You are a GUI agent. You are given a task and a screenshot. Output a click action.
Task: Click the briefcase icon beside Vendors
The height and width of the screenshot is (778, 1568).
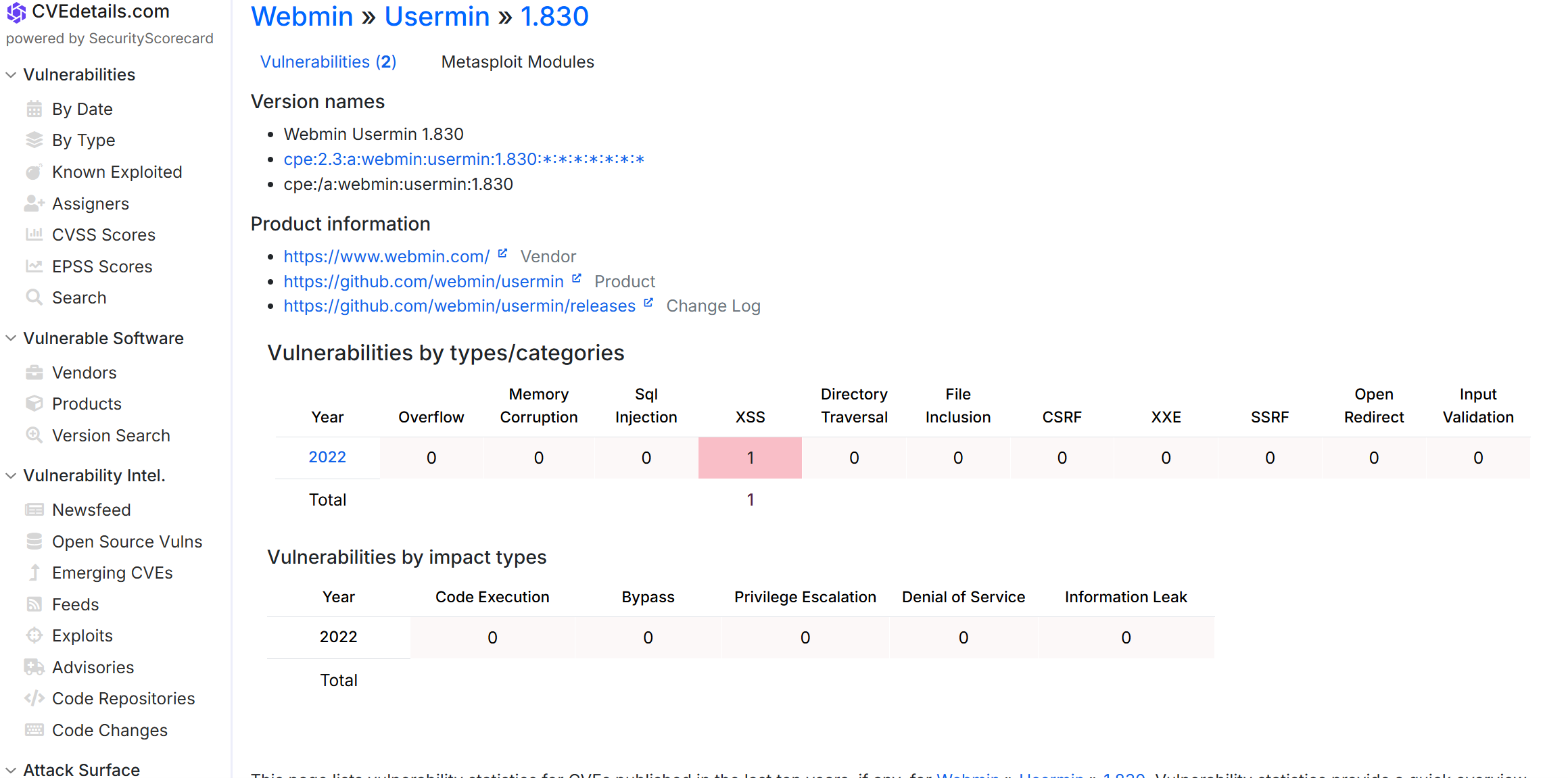(34, 372)
